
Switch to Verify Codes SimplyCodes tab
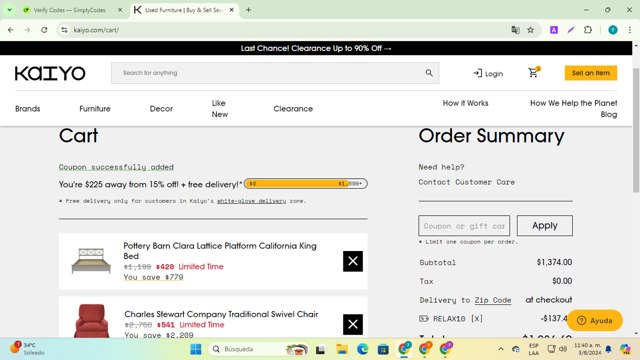coord(69,10)
